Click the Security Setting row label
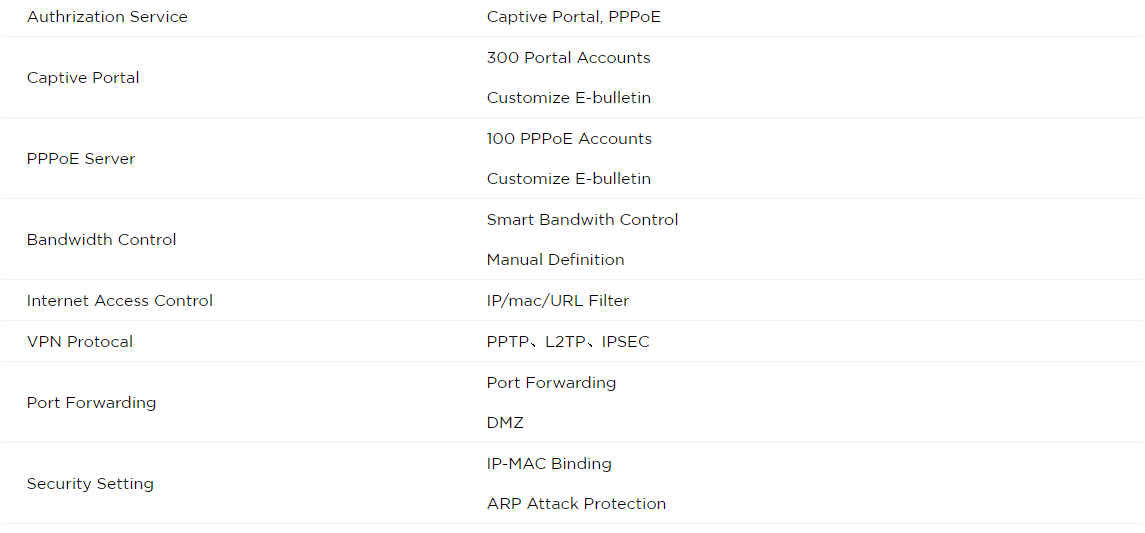This screenshot has height=533, width=1145. (90, 484)
